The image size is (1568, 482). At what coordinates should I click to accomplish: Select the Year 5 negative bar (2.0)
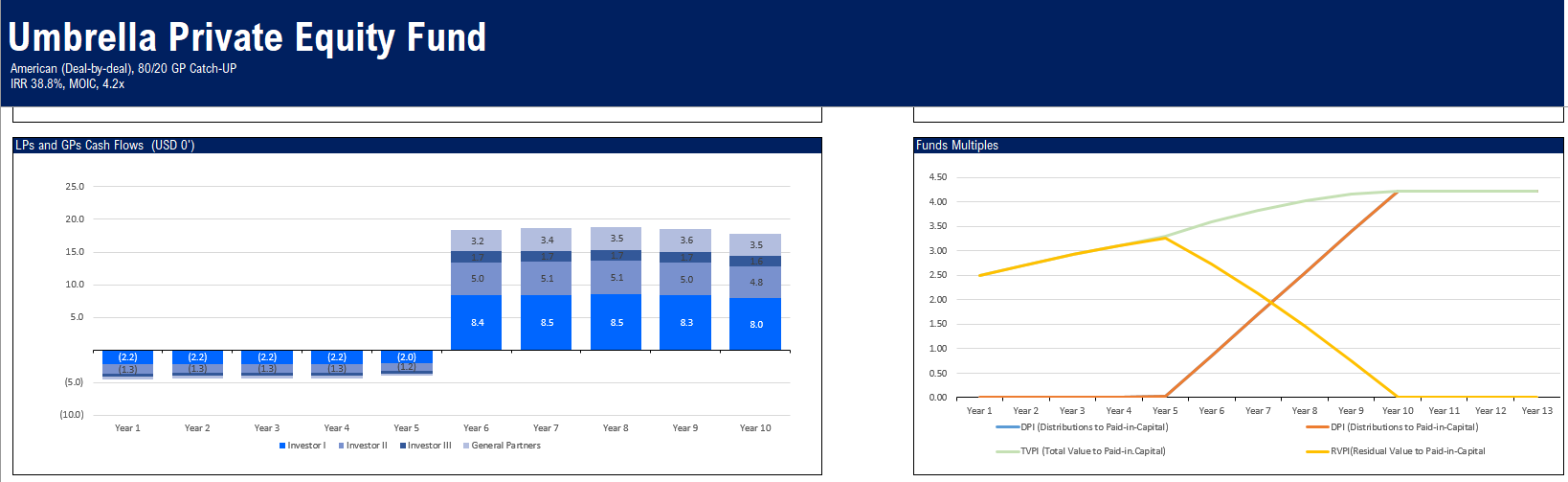407,356
